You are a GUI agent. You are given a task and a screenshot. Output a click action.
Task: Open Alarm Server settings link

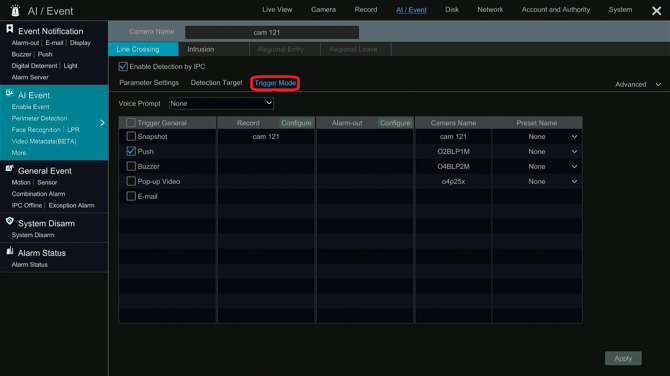coord(30,77)
